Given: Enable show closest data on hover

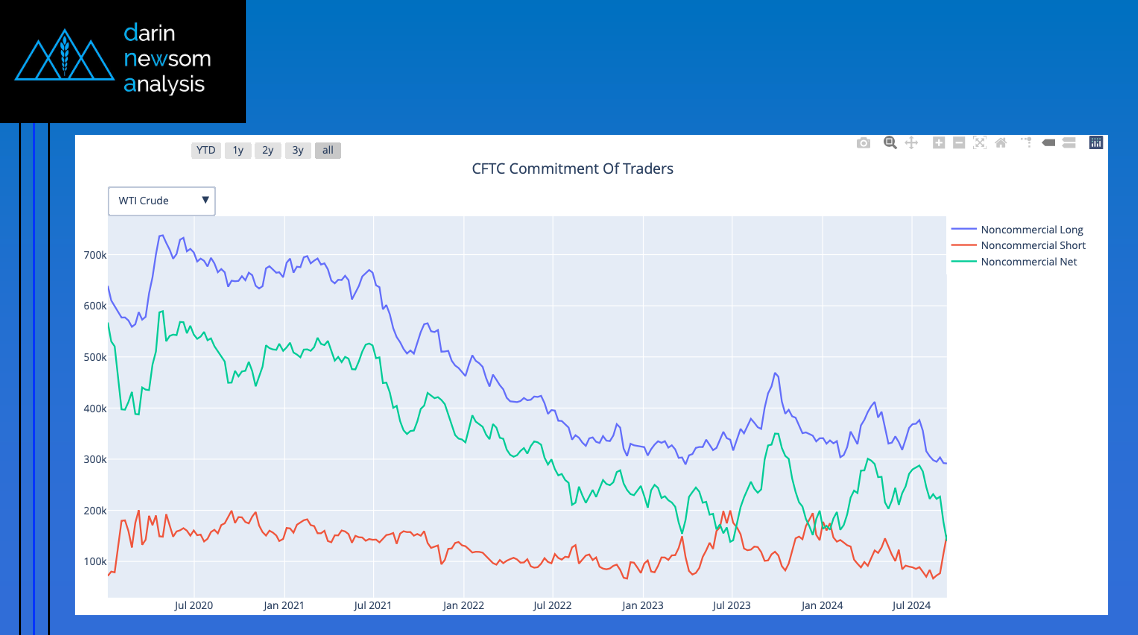Looking at the screenshot, I should point(1048,143).
